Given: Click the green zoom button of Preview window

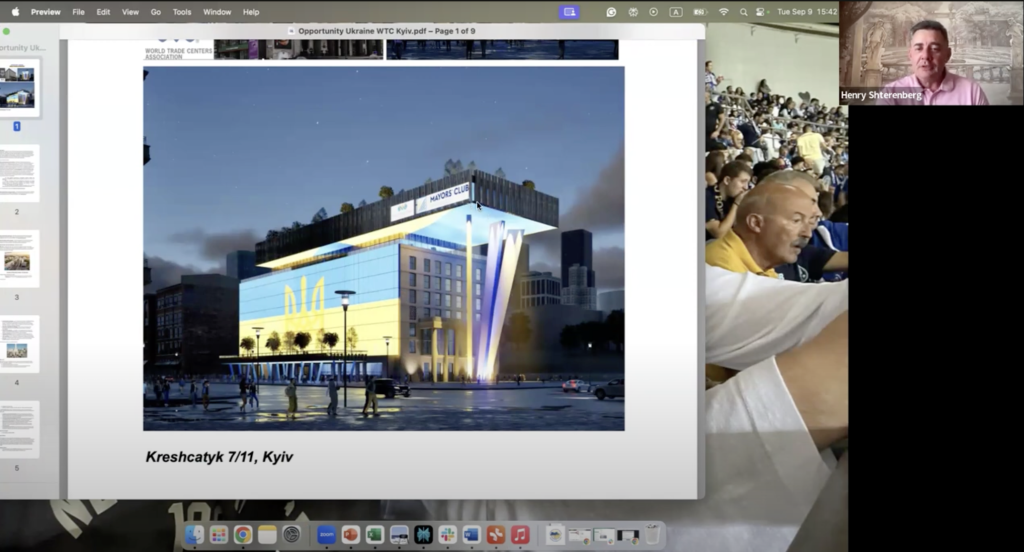Looking at the screenshot, I should coord(7,31).
